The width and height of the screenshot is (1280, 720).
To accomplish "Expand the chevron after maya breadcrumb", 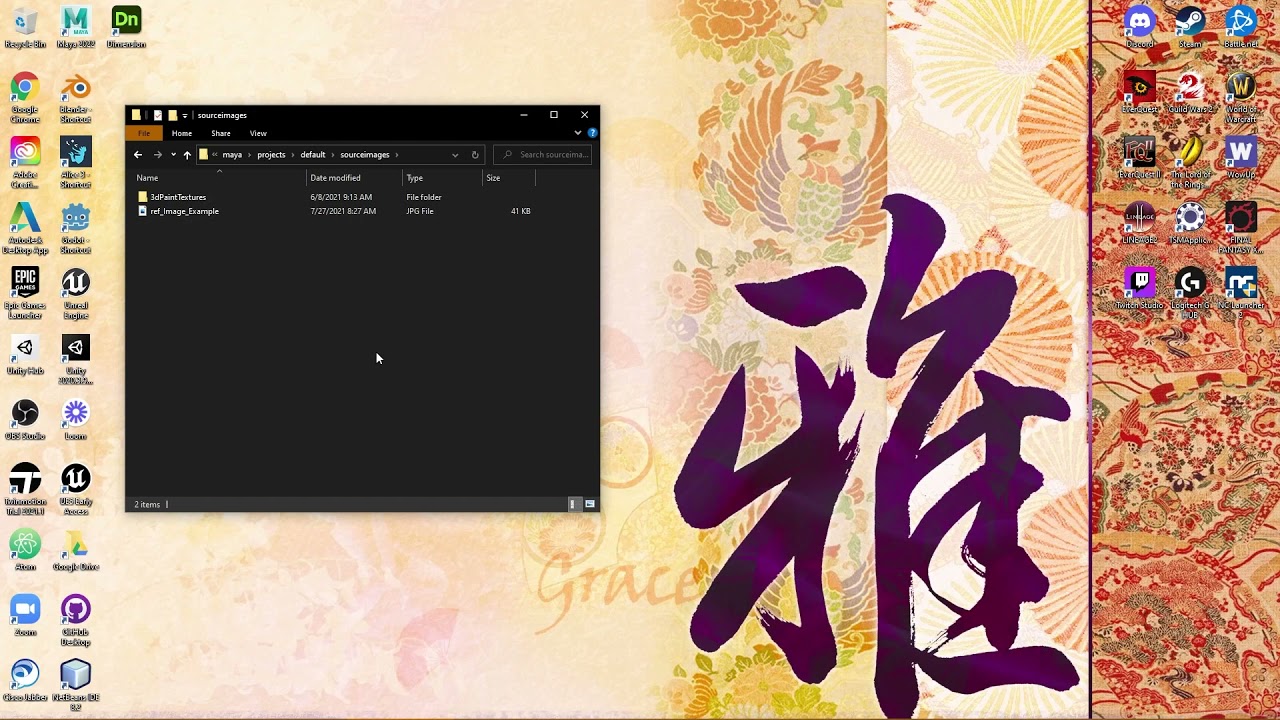I will [x=250, y=155].
